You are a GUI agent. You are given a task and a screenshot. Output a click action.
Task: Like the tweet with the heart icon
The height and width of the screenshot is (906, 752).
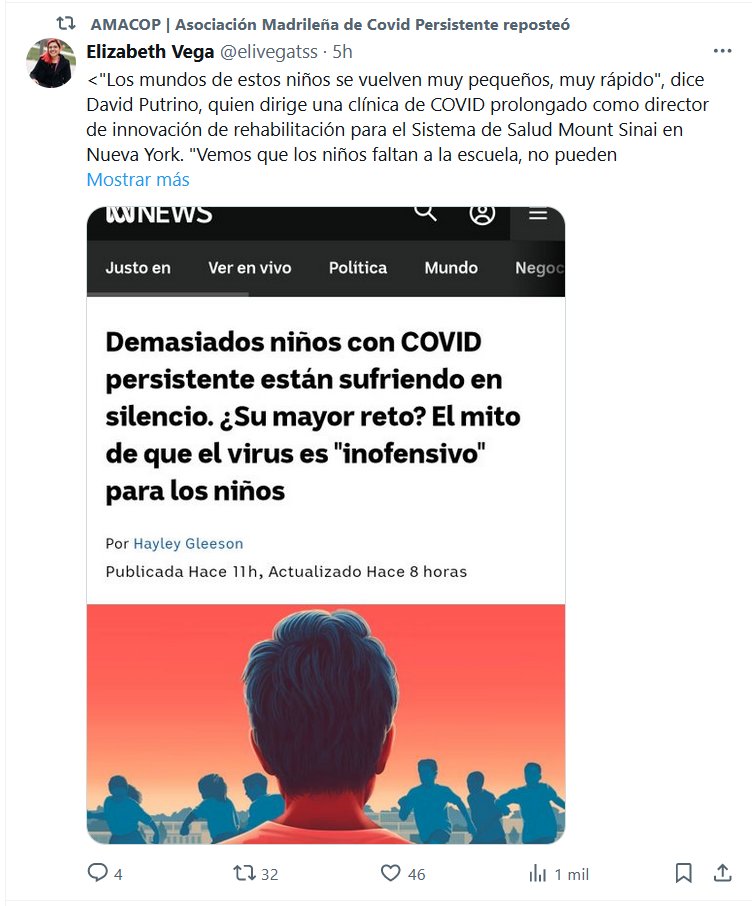390,872
